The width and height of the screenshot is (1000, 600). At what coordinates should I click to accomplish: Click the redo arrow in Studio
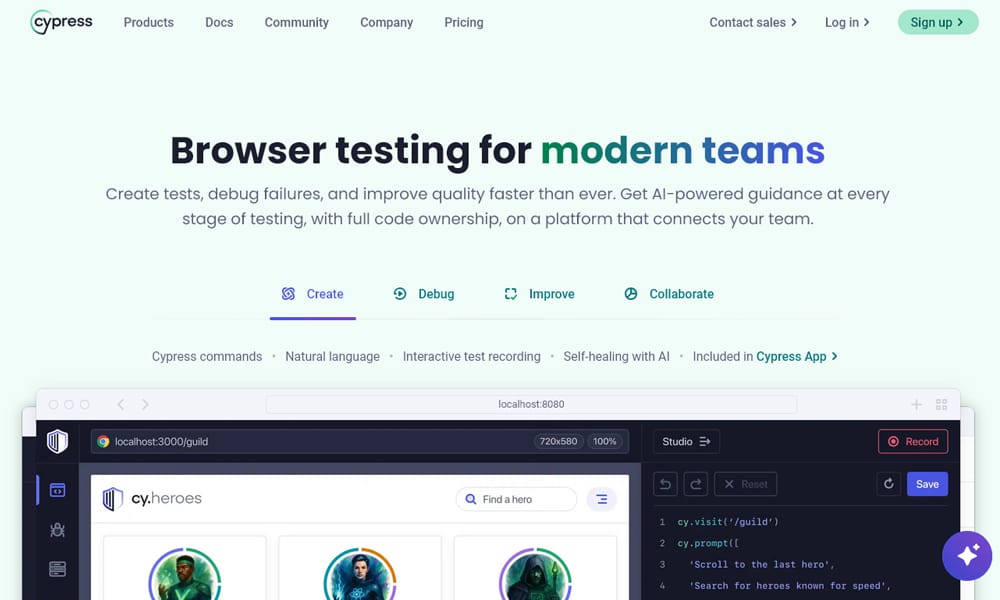pyautogui.click(x=696, y=484)
